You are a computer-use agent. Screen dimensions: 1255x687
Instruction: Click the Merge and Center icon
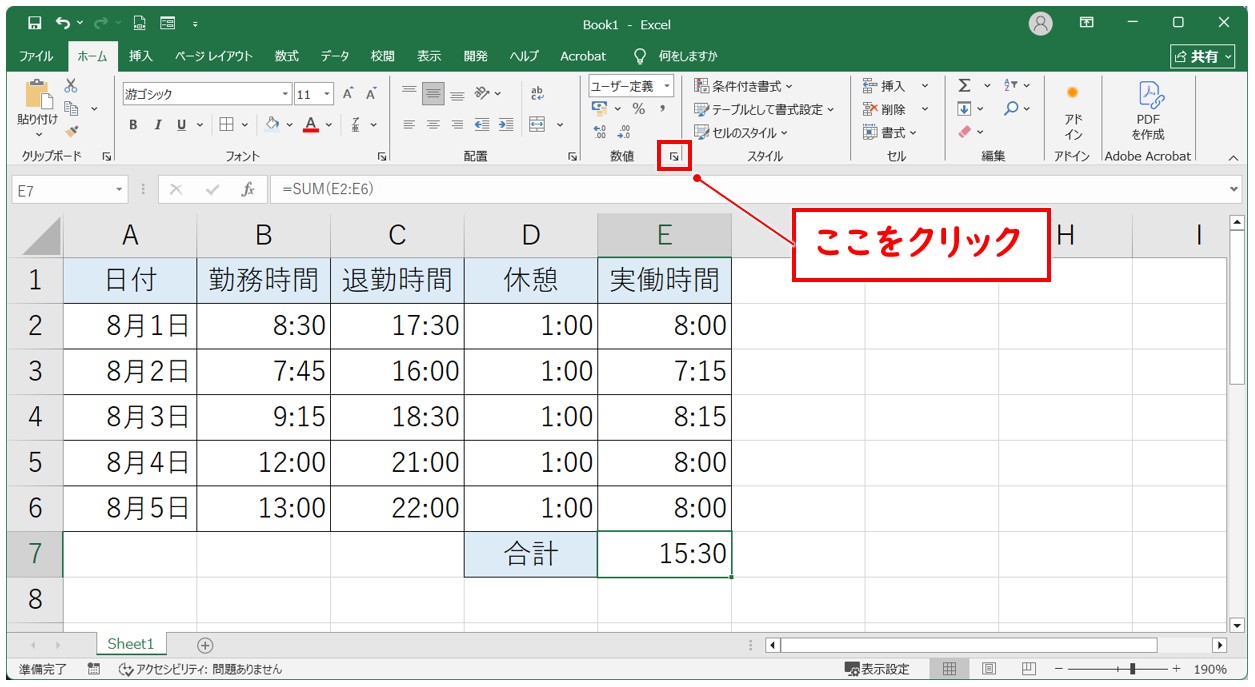pyautogui.click(x=537, y=125)
